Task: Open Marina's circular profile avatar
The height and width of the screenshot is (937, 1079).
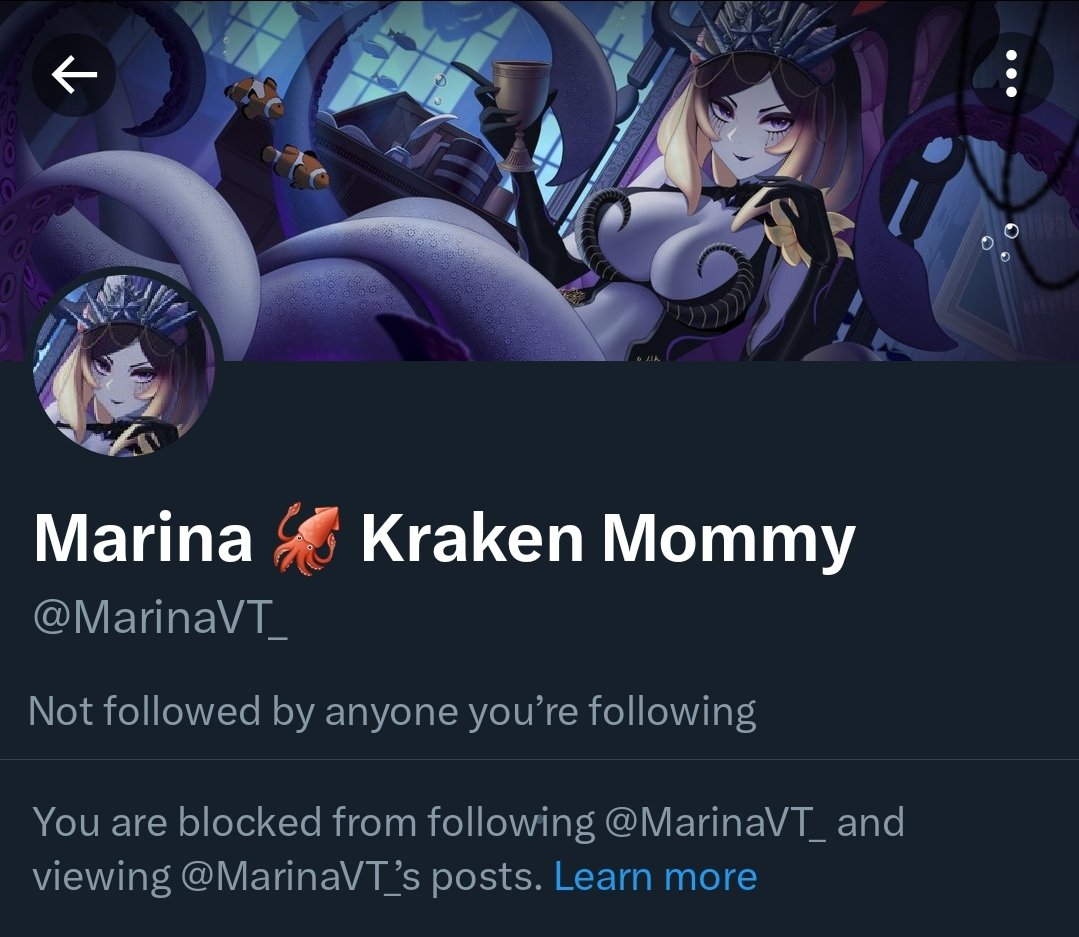Action: click(125, 363)
